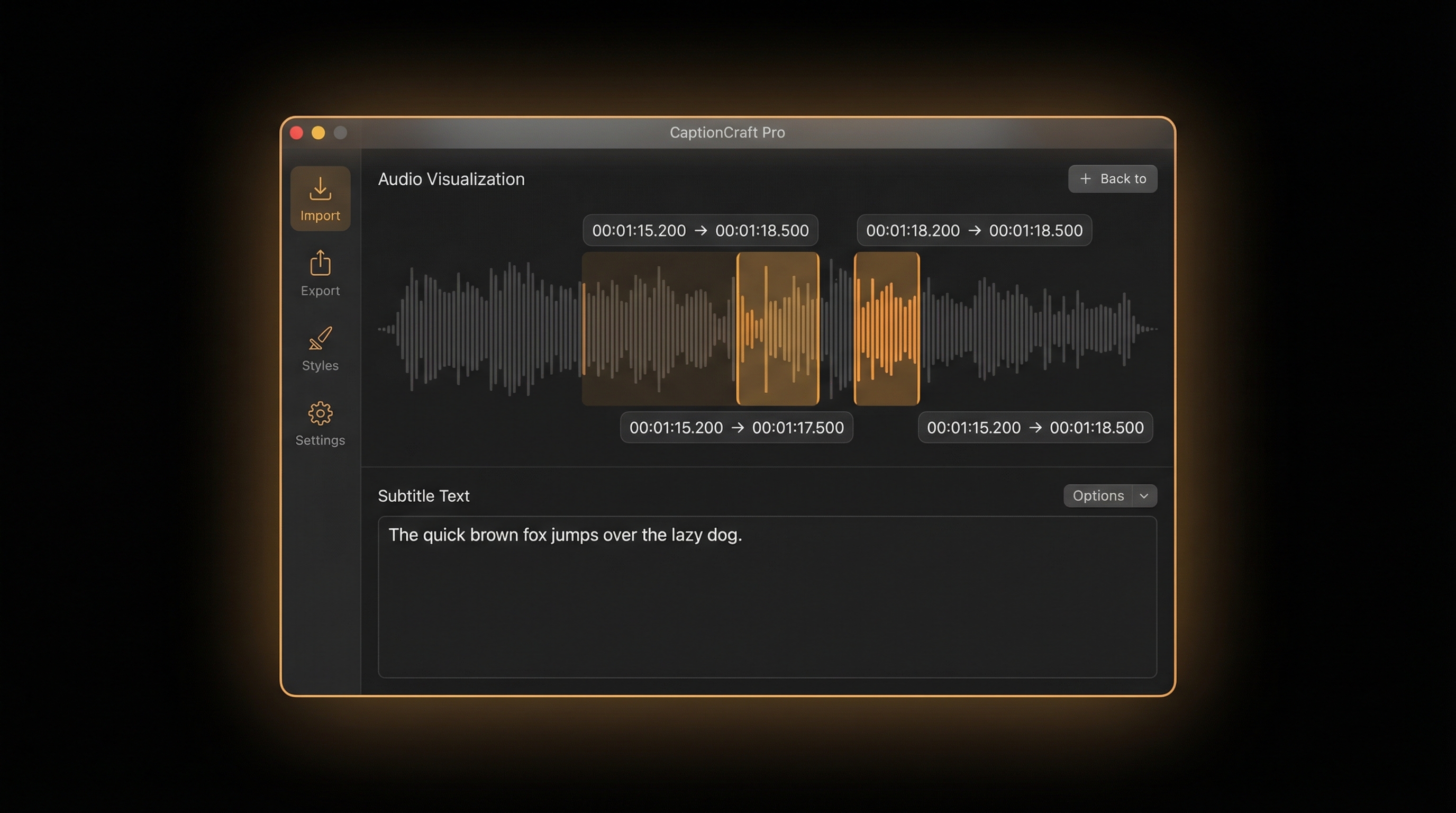
Task: Click the plus icon on Back to button
Action: coord(1085,179)
